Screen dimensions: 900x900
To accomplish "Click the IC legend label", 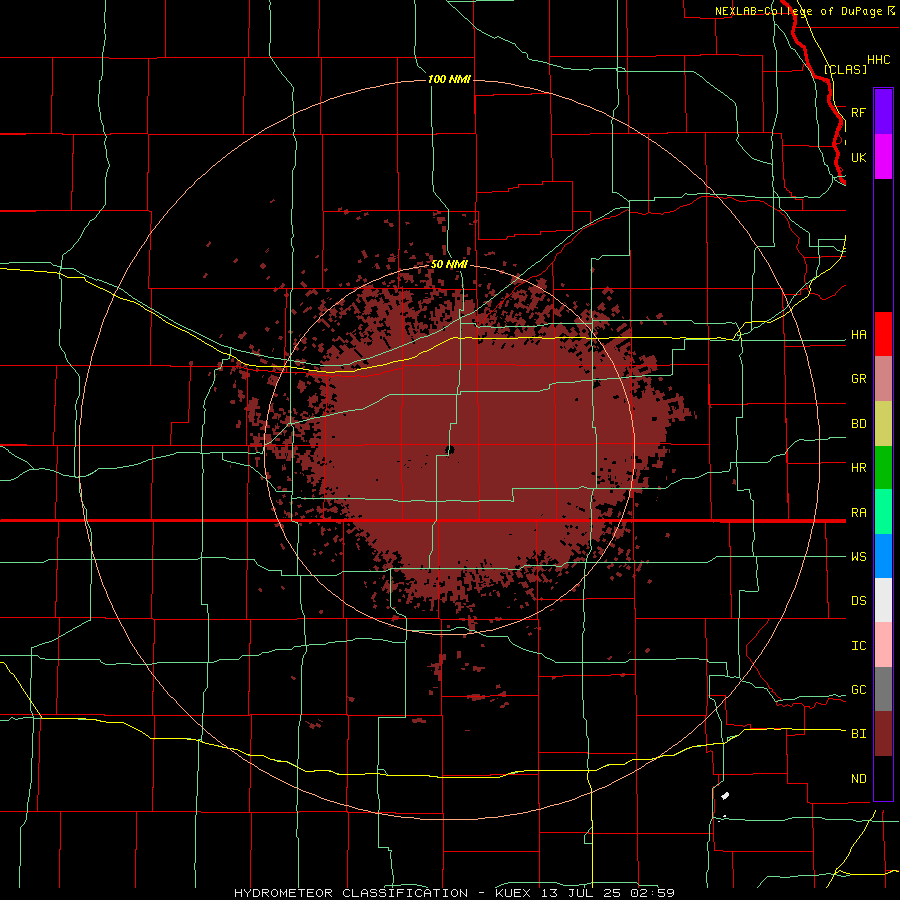I will [858, 645].
